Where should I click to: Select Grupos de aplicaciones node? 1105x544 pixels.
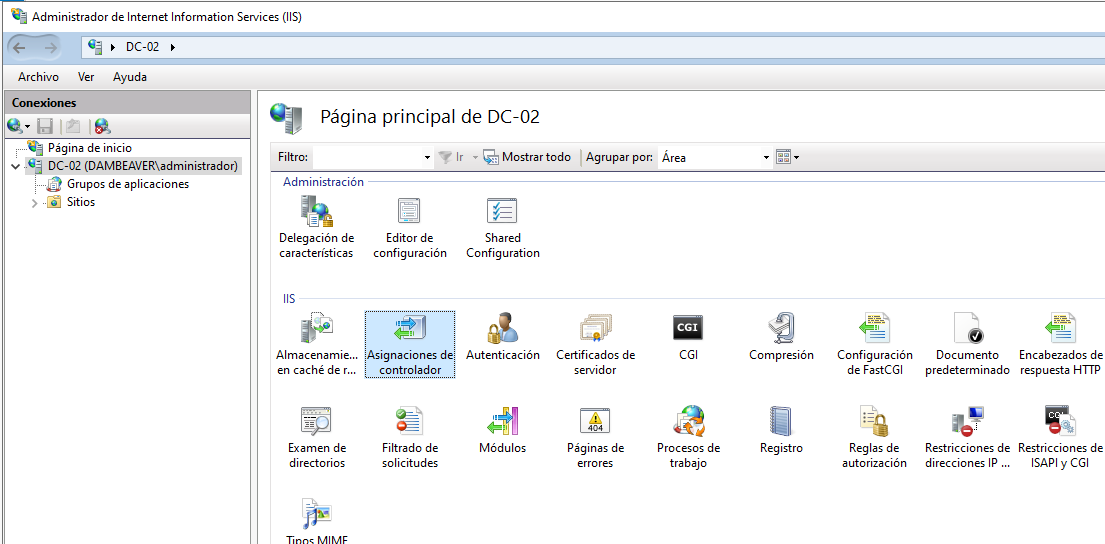[128, 184]
